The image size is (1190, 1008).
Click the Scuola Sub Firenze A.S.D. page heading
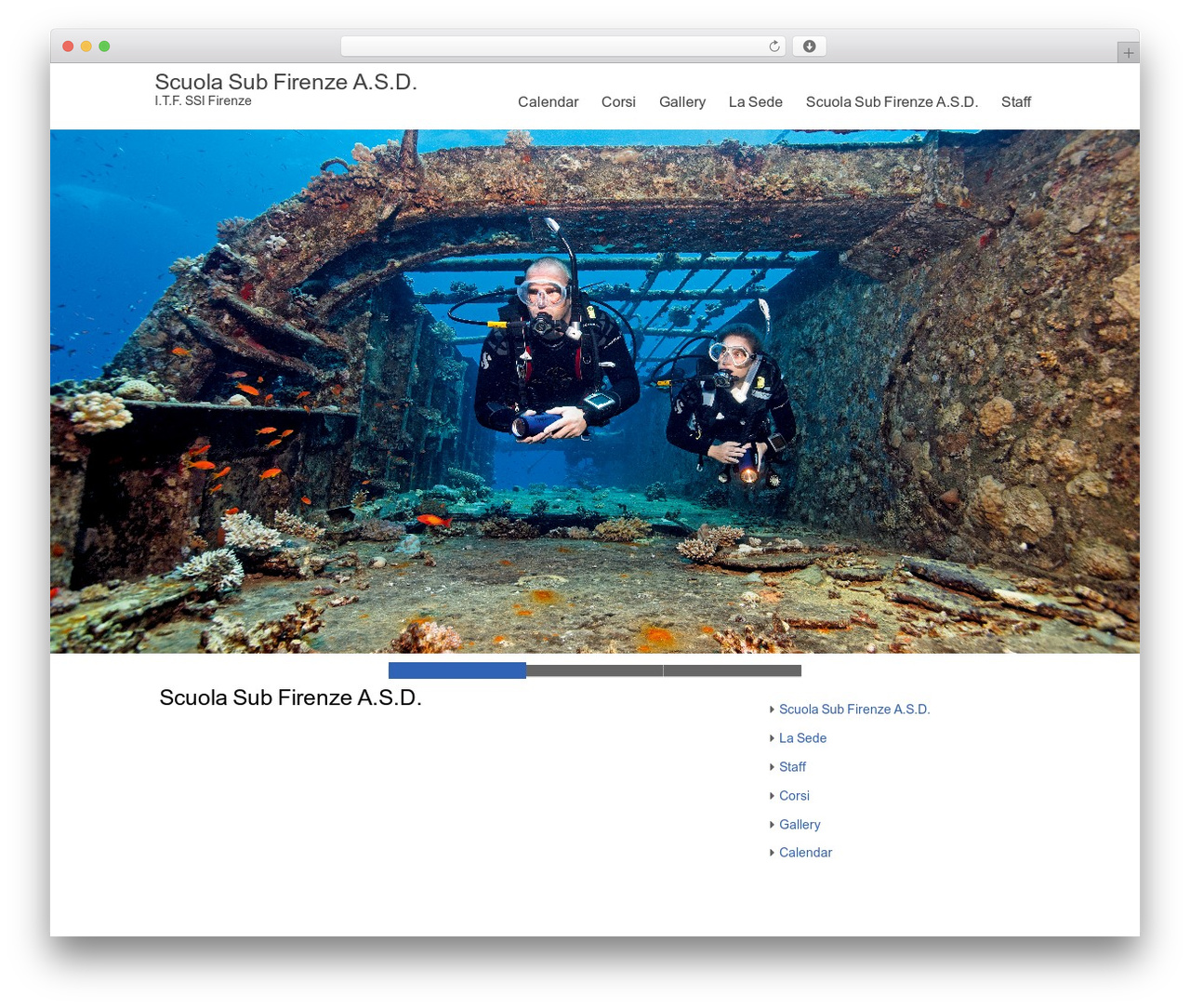(290, 697)
